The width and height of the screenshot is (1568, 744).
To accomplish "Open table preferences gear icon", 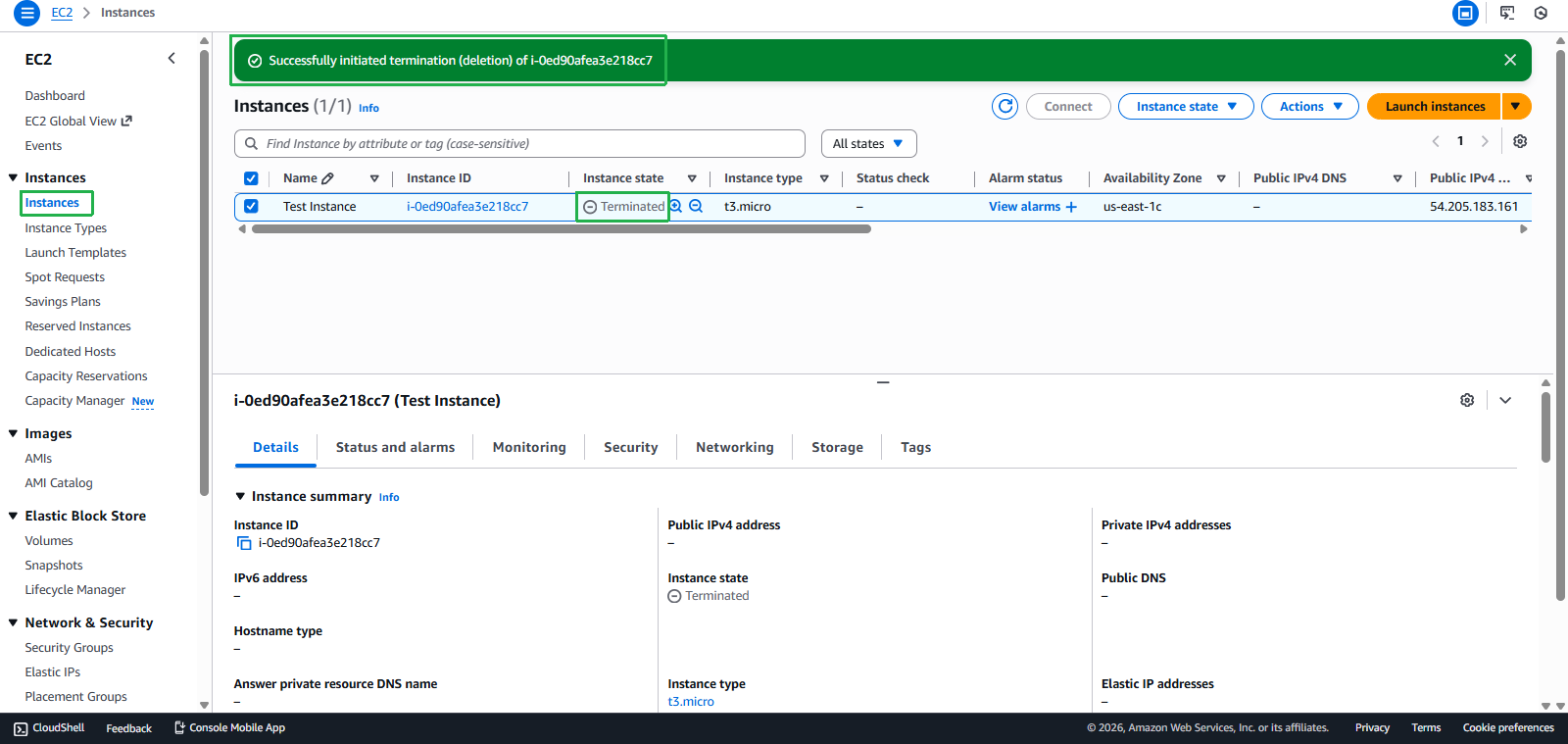I will [1520, 141].
